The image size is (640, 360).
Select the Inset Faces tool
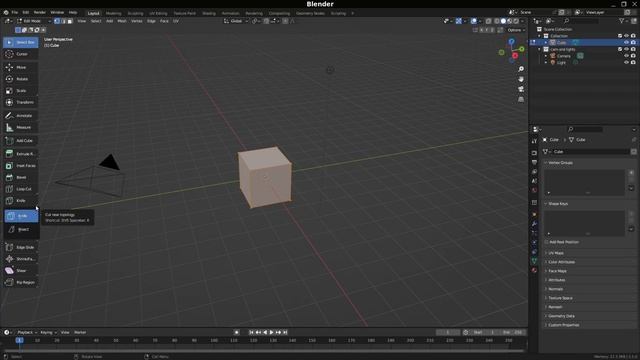pyautogui.click(x=21, y=166)
